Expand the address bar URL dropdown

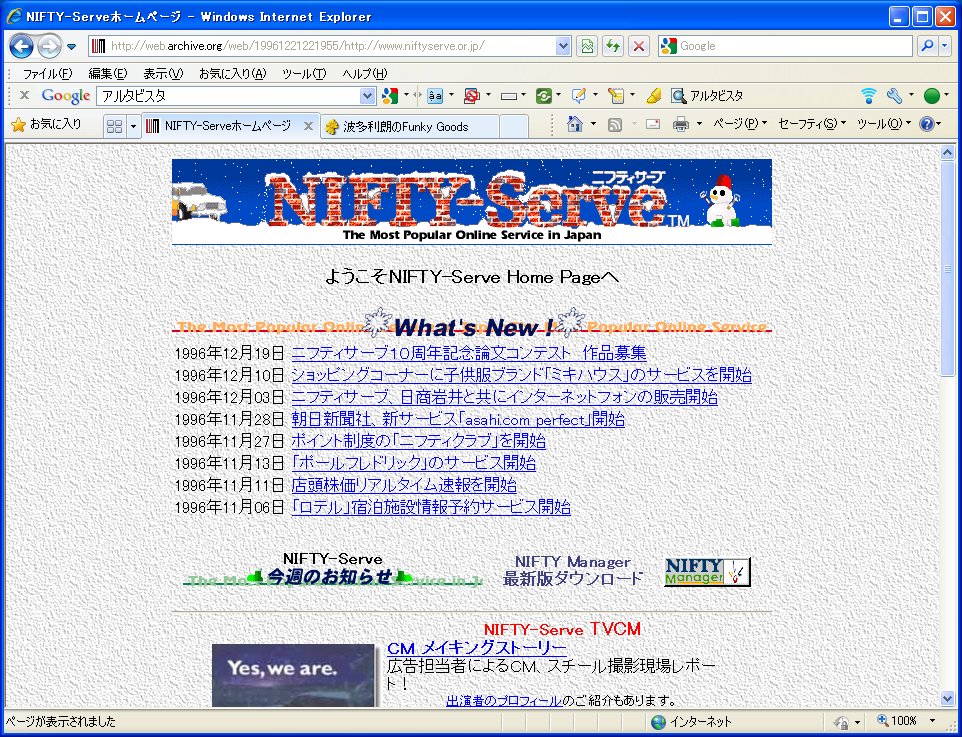pyautogui.click(x=563, y=46)
